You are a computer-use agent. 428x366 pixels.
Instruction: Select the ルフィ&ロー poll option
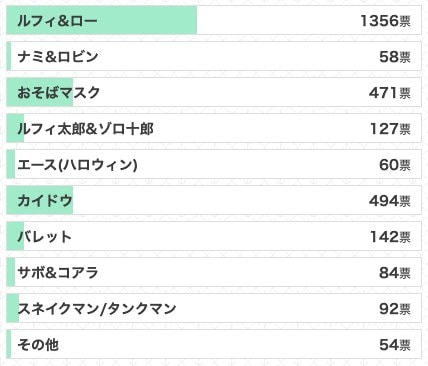pos(214,20)
